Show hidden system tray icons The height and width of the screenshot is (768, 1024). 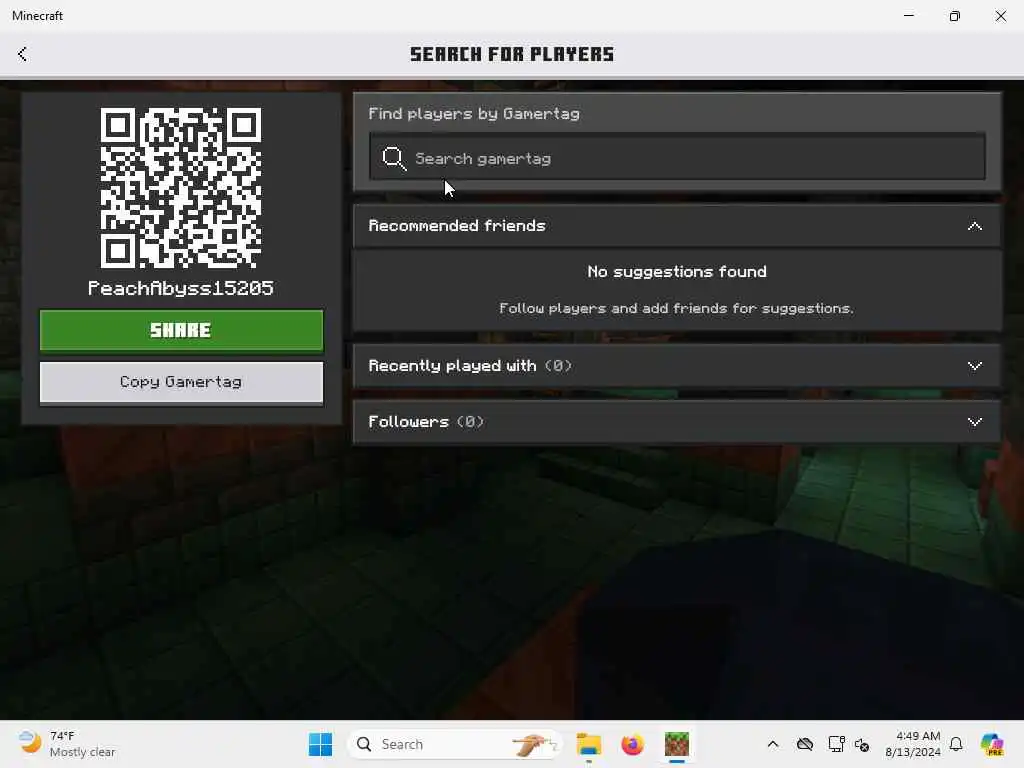click(x=773, y=744)
